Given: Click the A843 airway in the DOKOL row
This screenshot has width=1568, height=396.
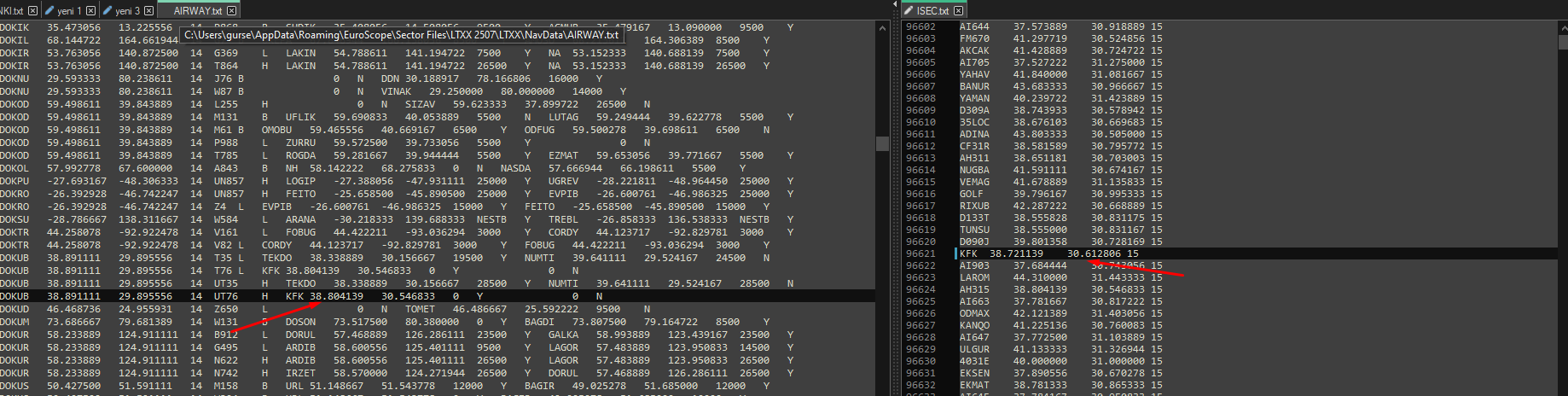Looking at the screenshot, I should pyautogui.click(x=226, y=168).
